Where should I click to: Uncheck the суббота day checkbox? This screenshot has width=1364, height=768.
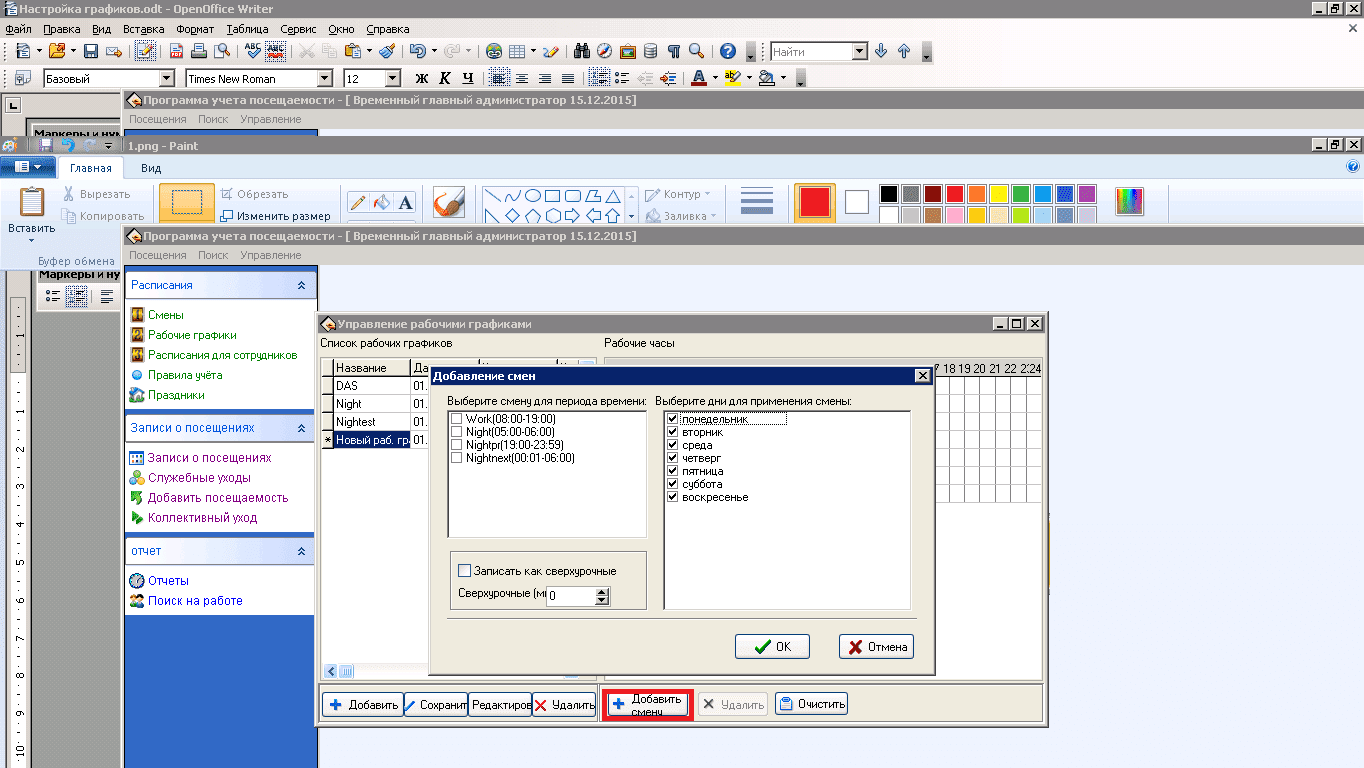pos(673,484)
